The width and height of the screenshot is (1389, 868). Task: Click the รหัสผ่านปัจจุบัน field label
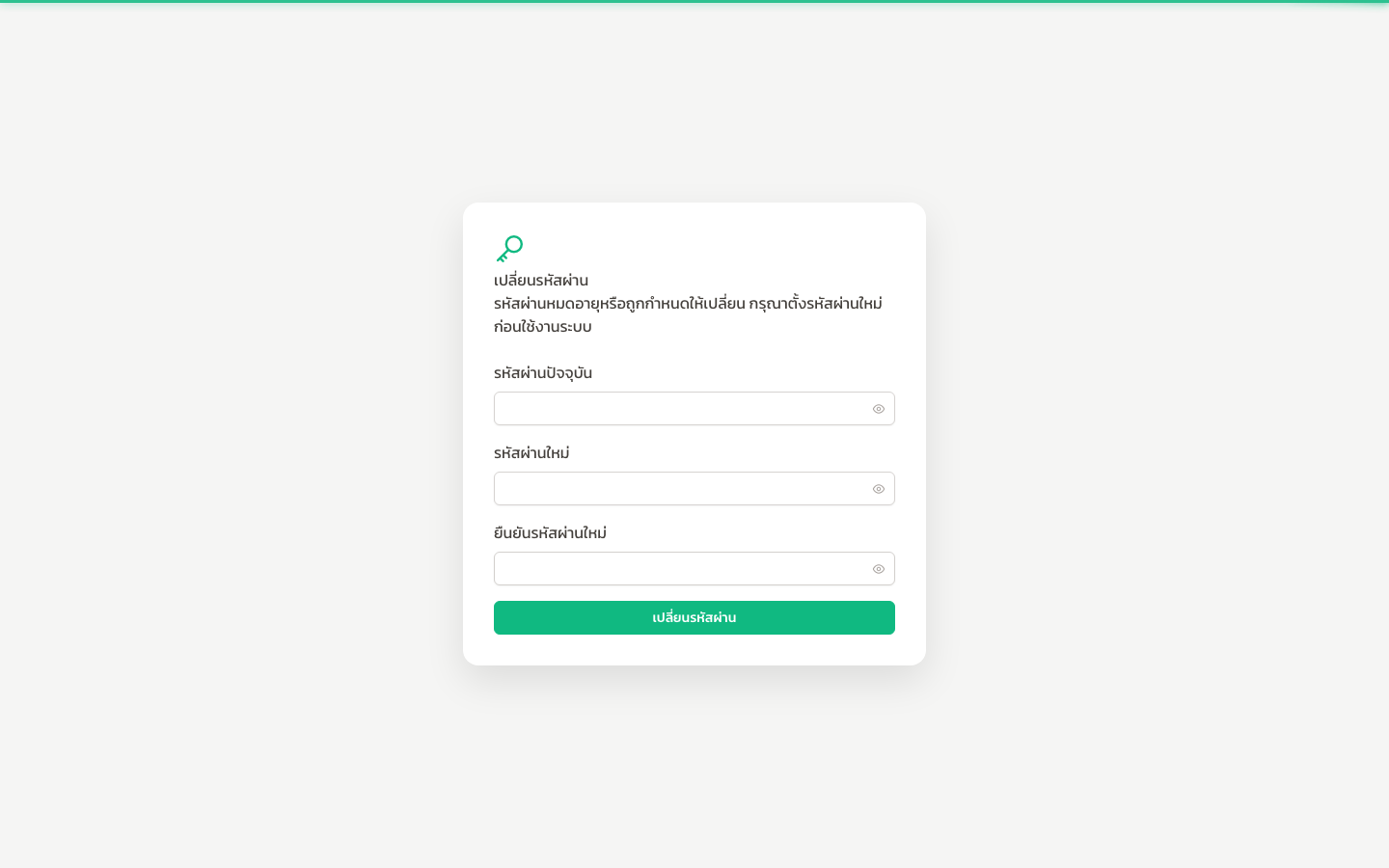point(543,373)
